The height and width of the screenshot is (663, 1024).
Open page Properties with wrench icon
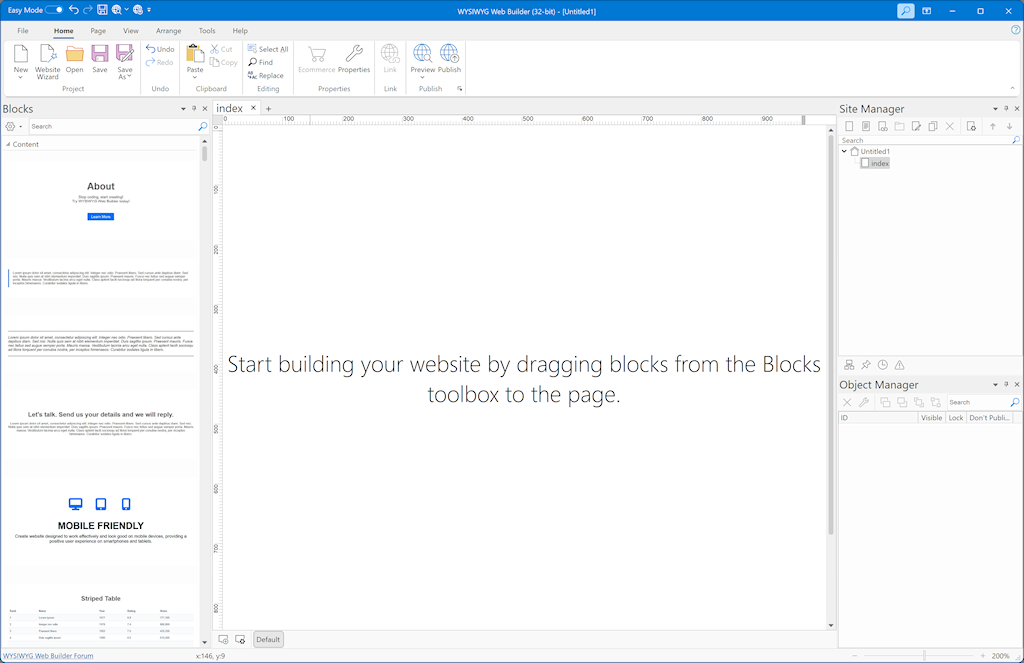click(x=354, y=58)
